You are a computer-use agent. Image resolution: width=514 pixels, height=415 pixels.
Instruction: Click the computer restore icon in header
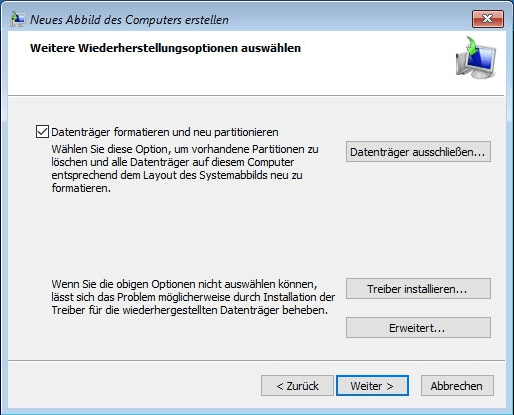click(476, 58)
